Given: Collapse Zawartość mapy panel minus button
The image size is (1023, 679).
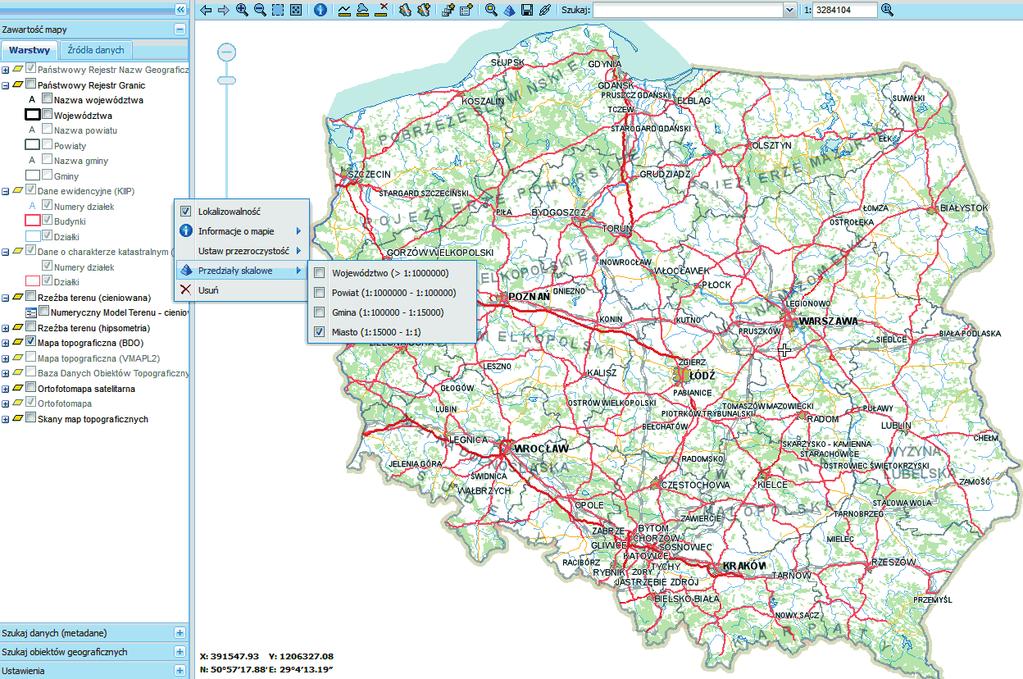Looking at the screenshot, I should pyautogui.click(x=180, y=29).
